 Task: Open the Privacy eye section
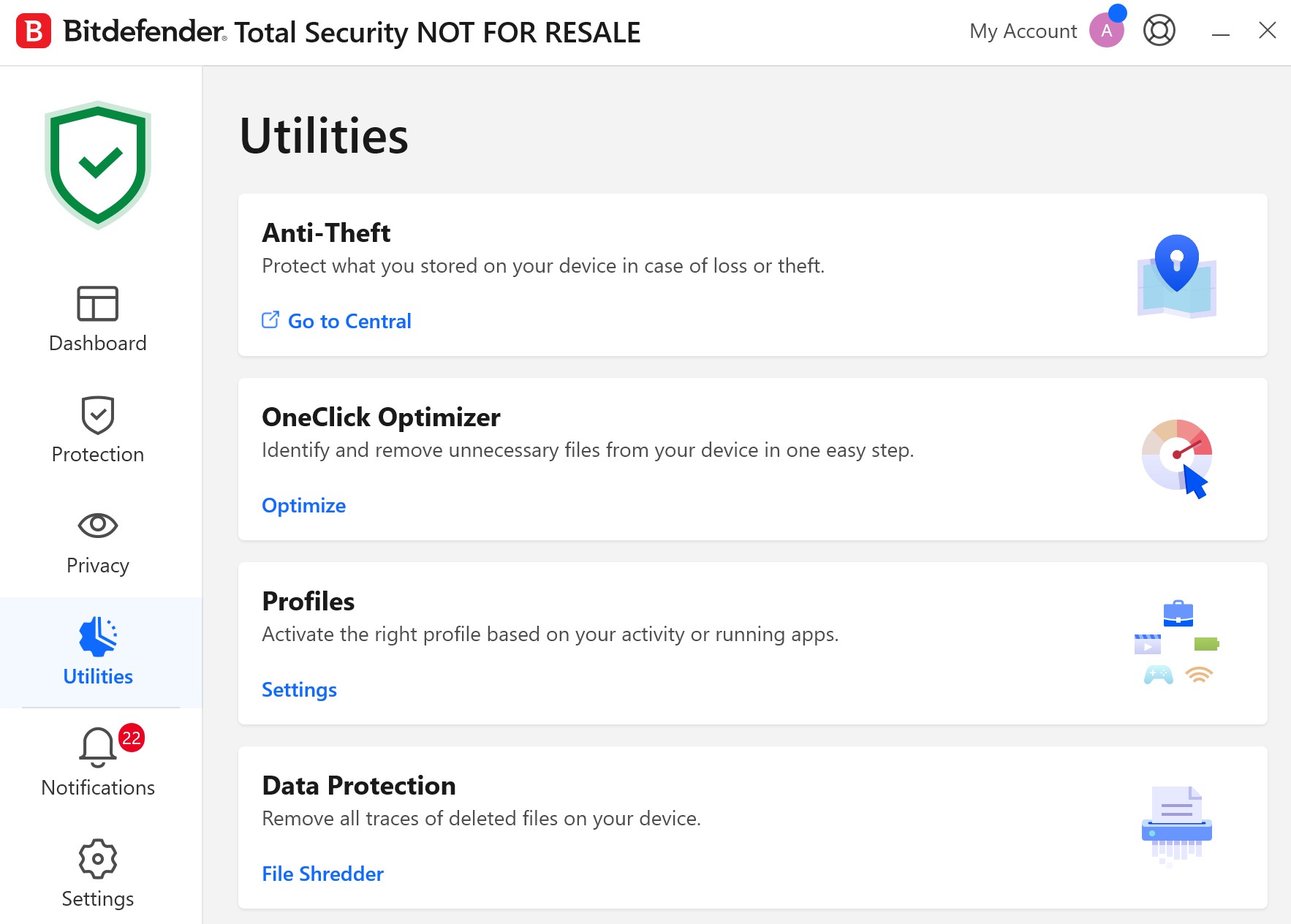(98, 542)
